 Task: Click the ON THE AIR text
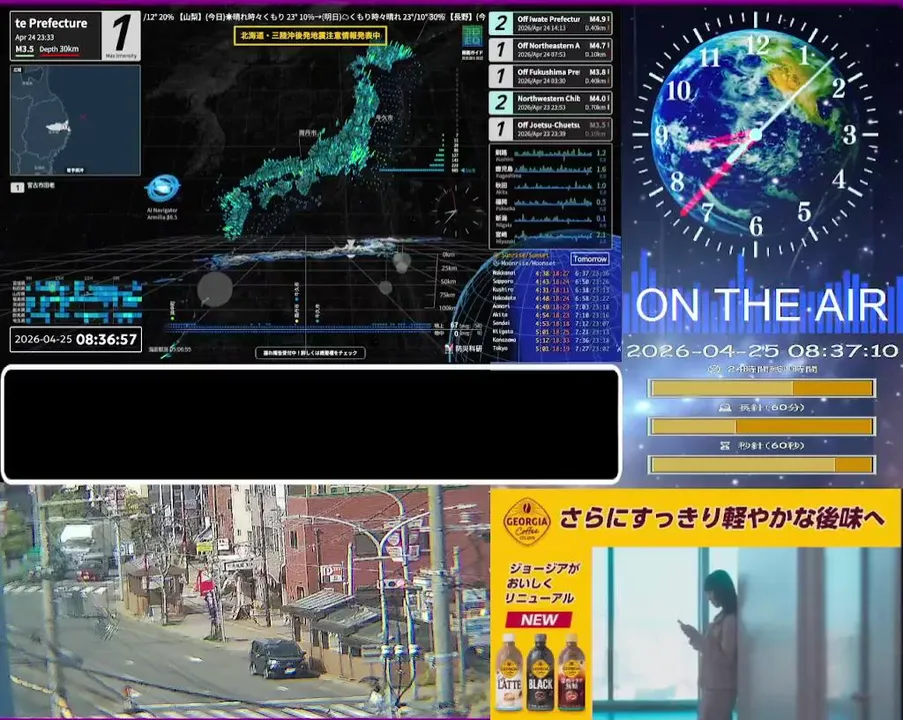[x=761, y=304]
